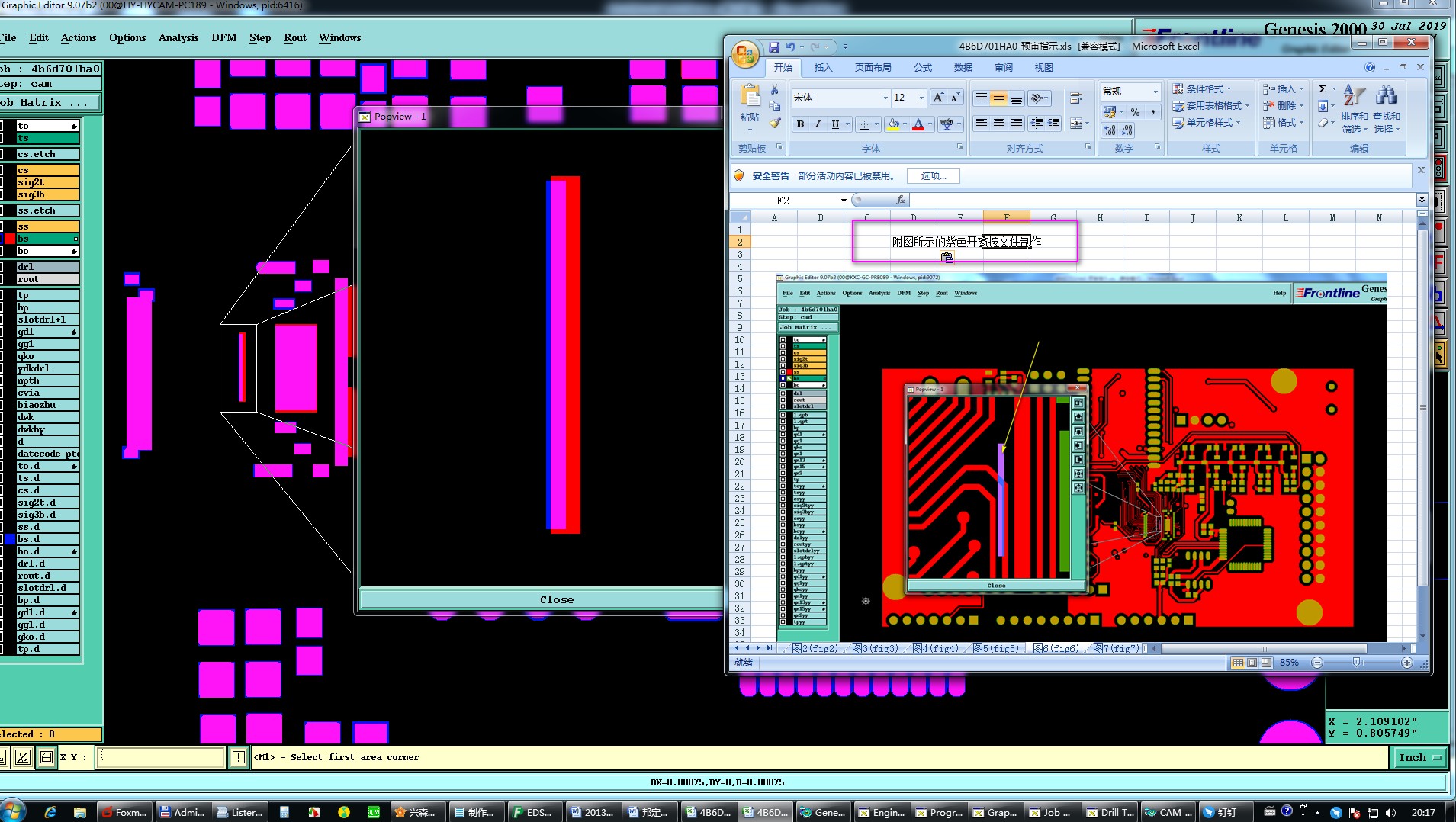The height and width of the screenshot is (822, 1456).
Task: Center text horizontally in Excel
Action: pos(998,124)
